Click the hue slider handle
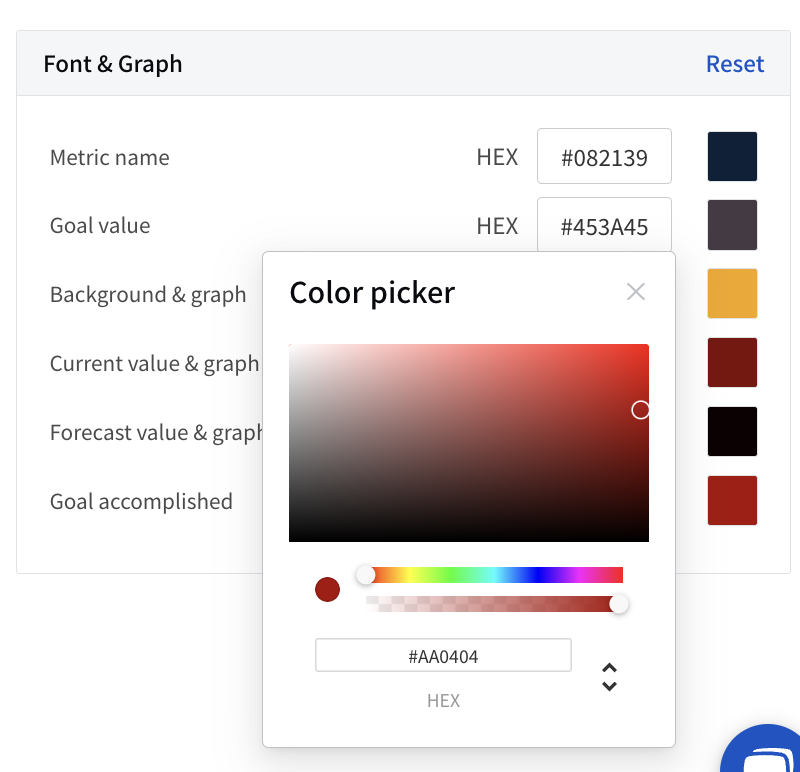This screenshot has height=772, width=800. (365, 575)
